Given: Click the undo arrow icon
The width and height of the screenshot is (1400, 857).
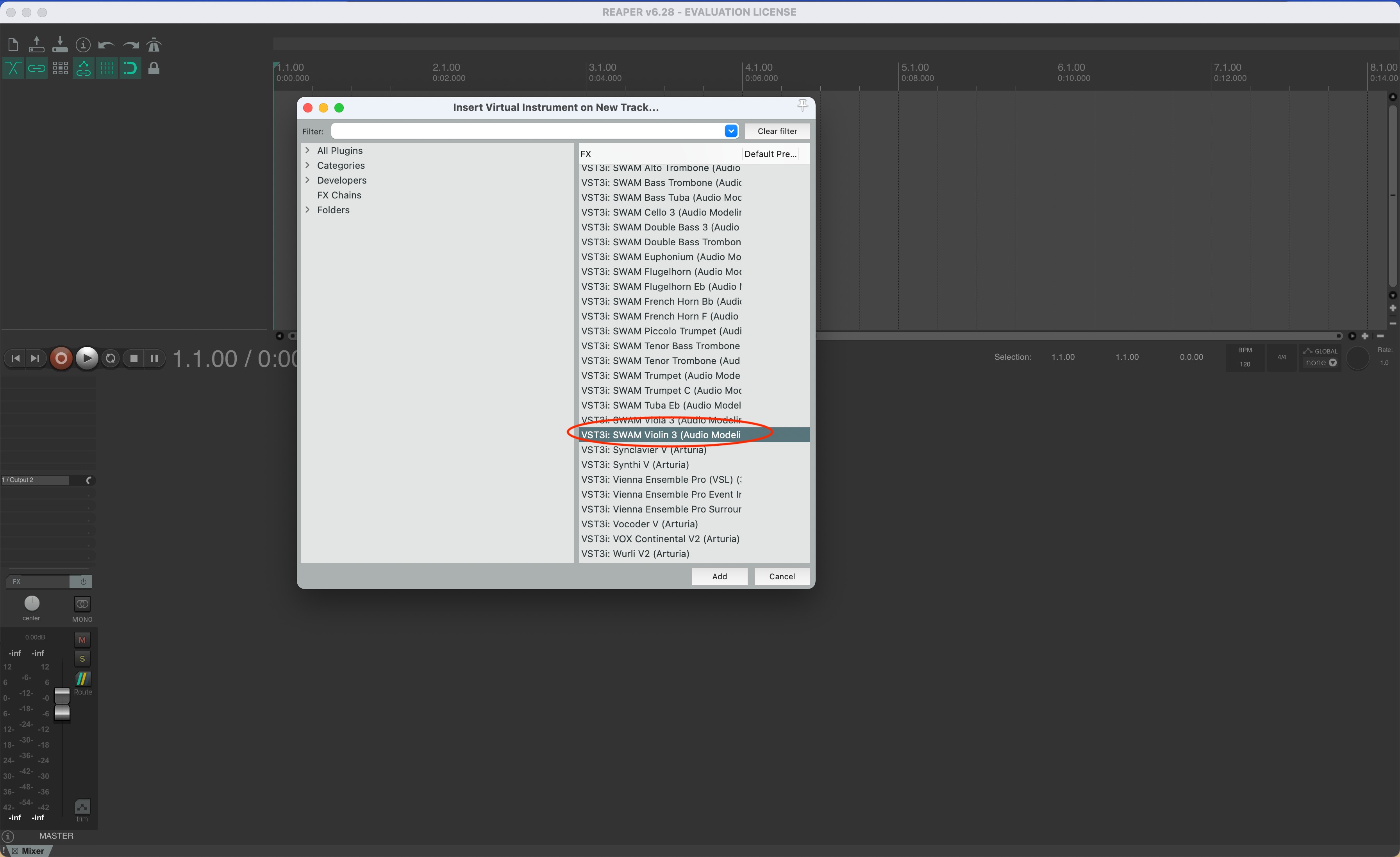Looking at the screenshot, I should pyautogui.click(x=106, y=45).
